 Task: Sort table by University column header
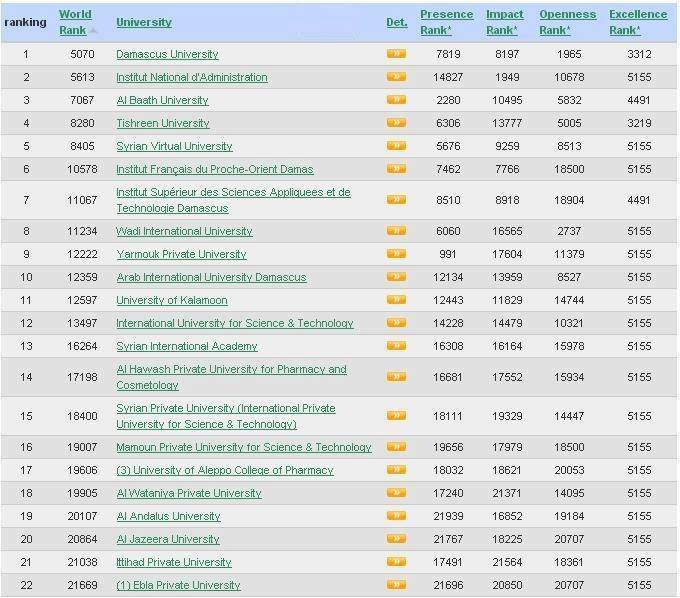[x=144, y=22]
